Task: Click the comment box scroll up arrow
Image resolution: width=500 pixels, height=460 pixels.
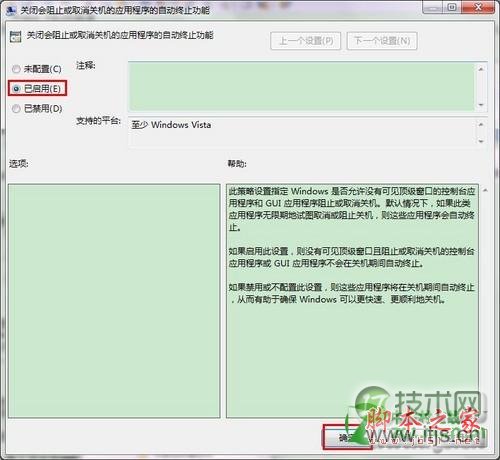Action: click(481, 69)
